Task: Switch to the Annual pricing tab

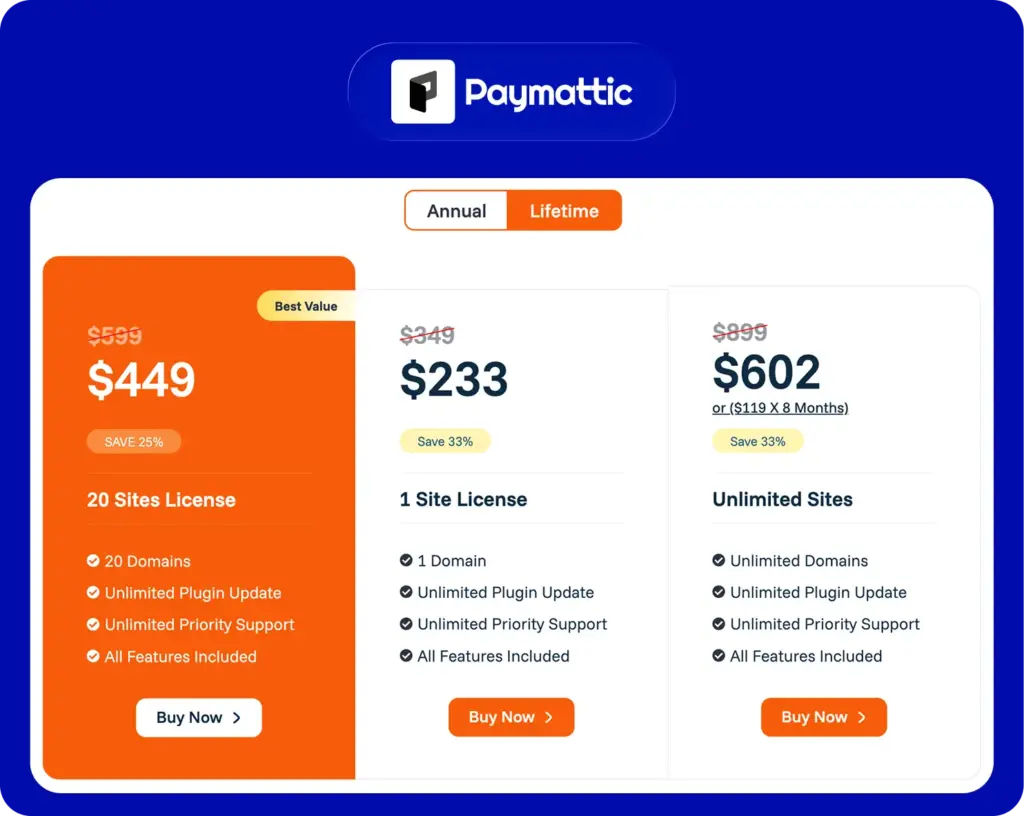Action: (456, 210)
